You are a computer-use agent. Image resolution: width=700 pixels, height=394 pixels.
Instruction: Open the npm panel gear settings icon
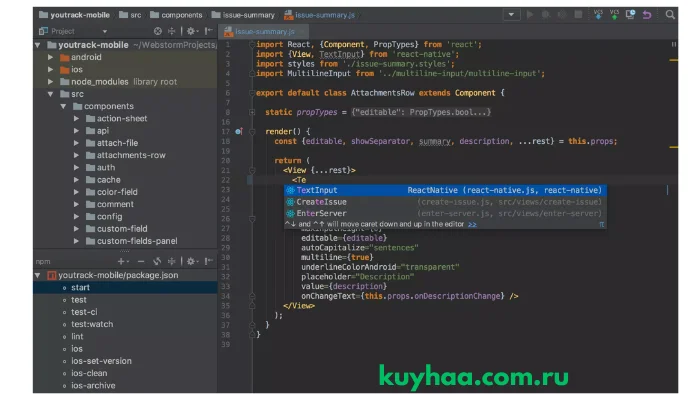coord(192,261)
